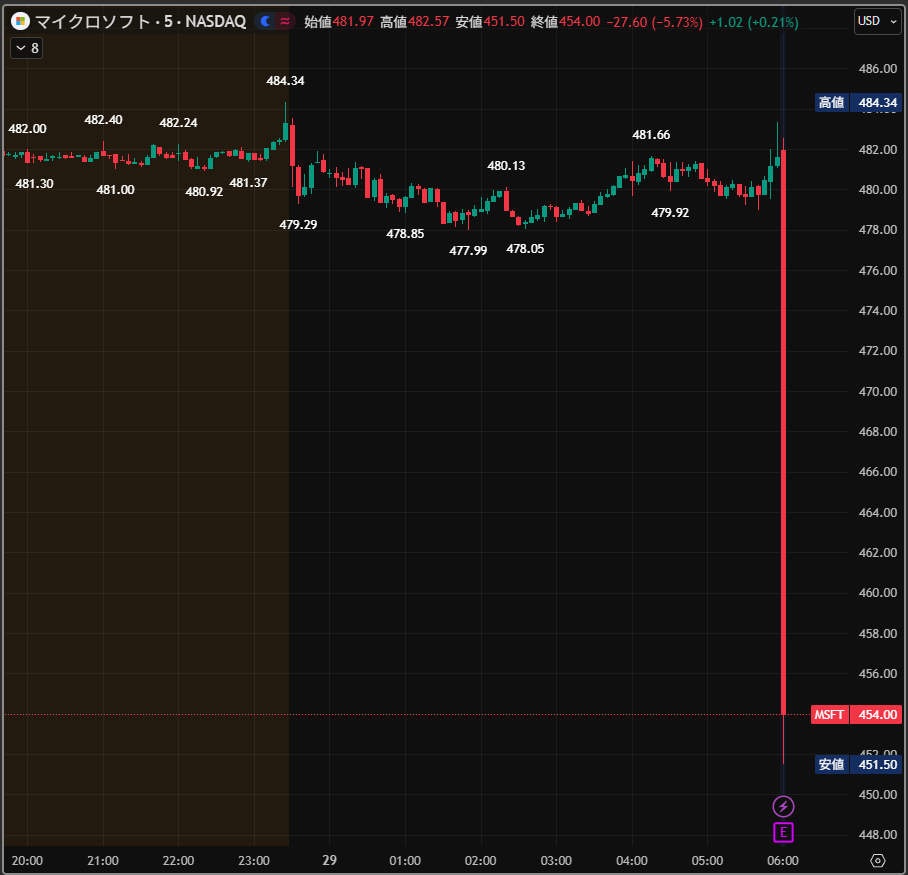
Task: Click the +1.02 (+0.21%) change text
Action: pyautogui.click(x=753, y=22)
